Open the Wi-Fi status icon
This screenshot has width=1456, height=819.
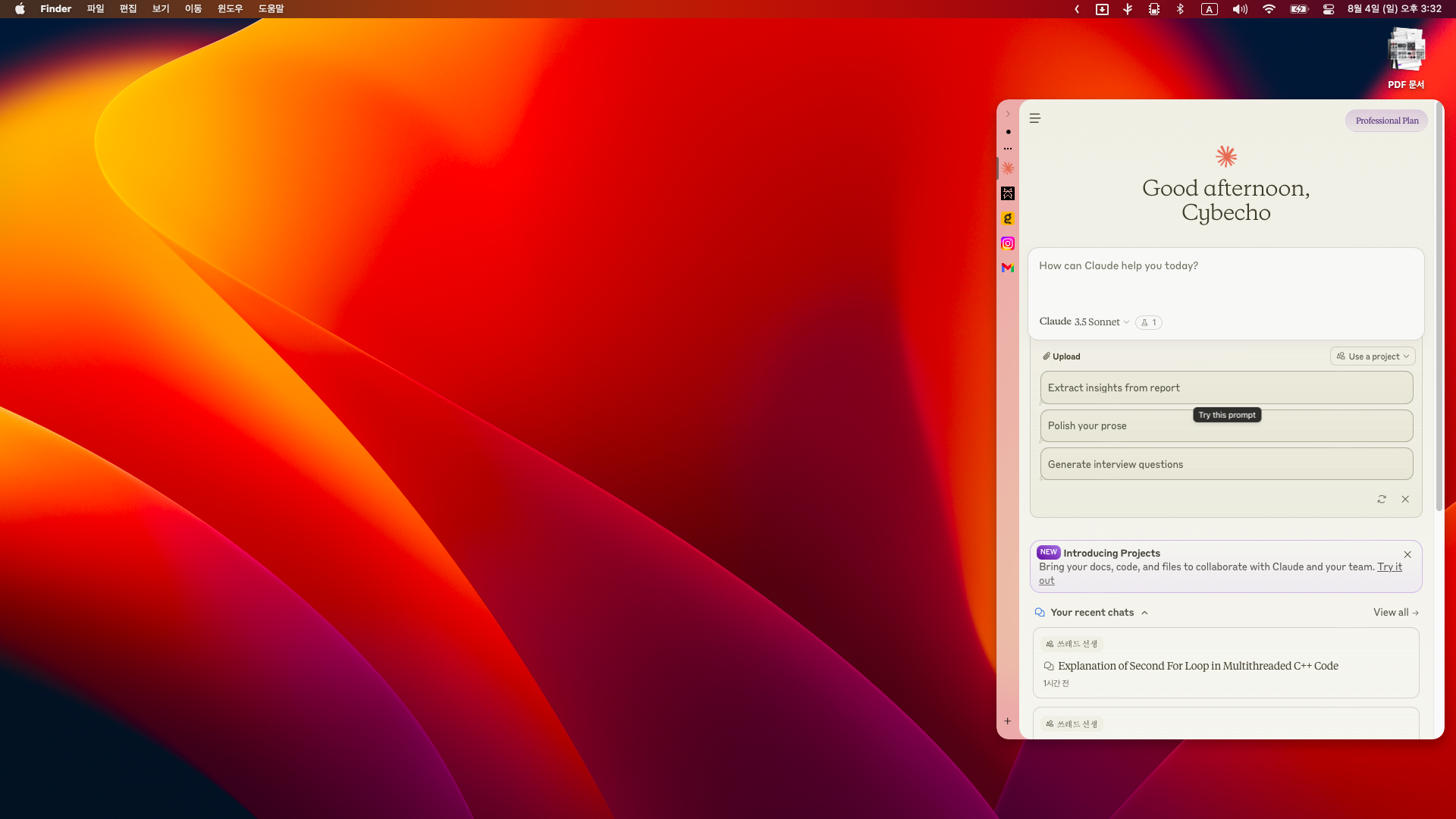(x=1269, y=9)
